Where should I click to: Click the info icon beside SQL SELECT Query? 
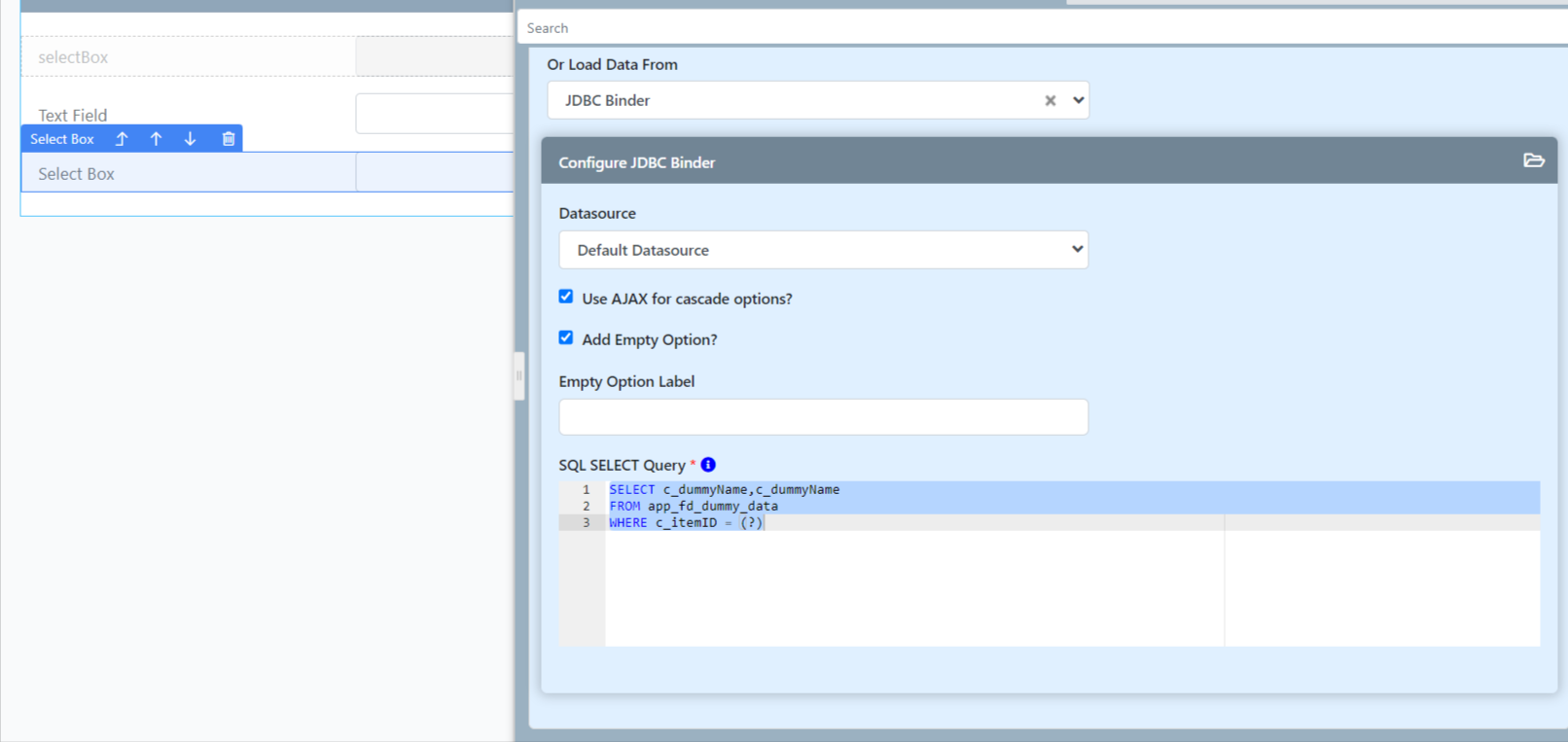[x=708, y=465]
